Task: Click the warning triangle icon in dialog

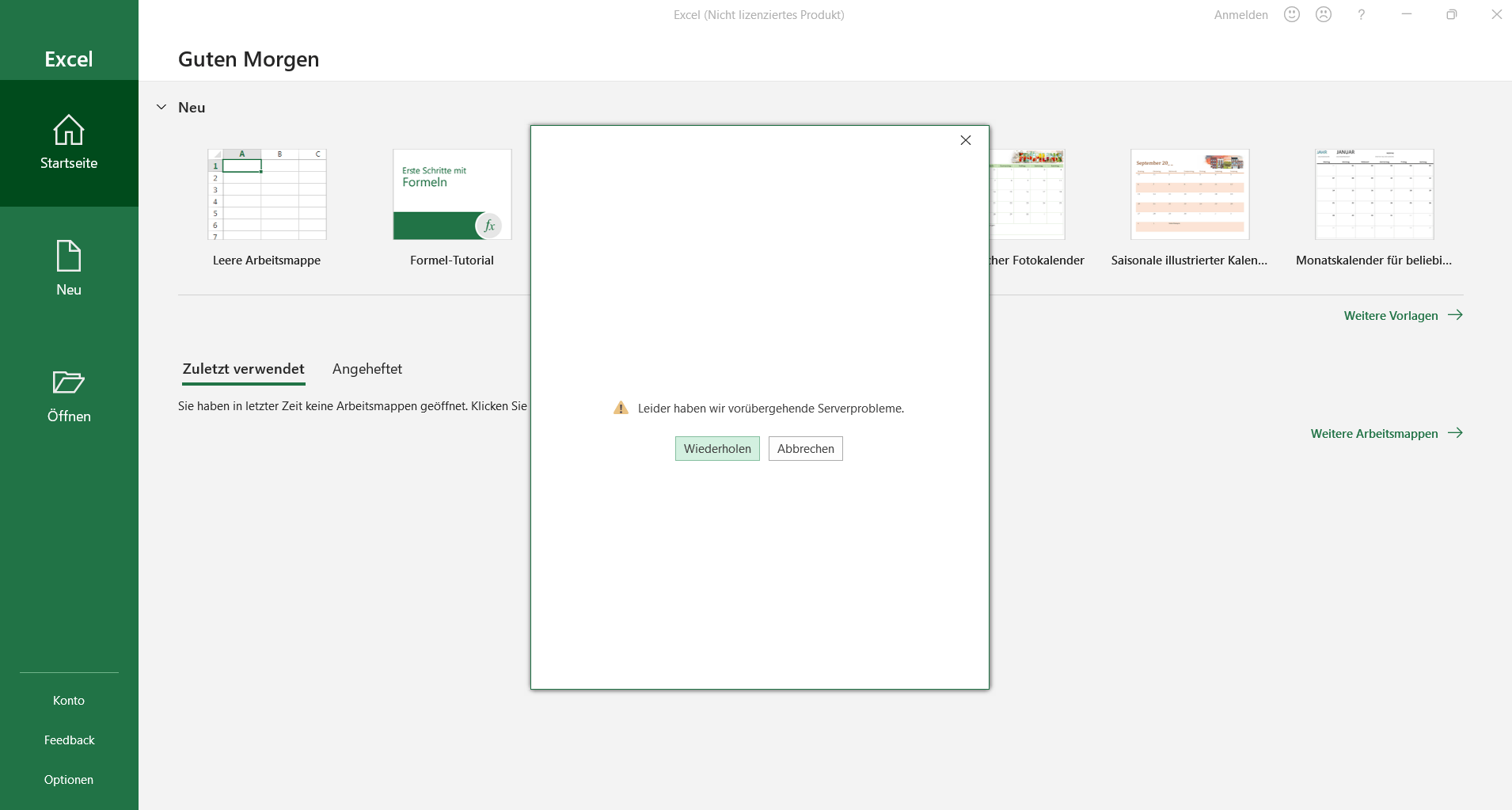Action: (x=621, y=408)
